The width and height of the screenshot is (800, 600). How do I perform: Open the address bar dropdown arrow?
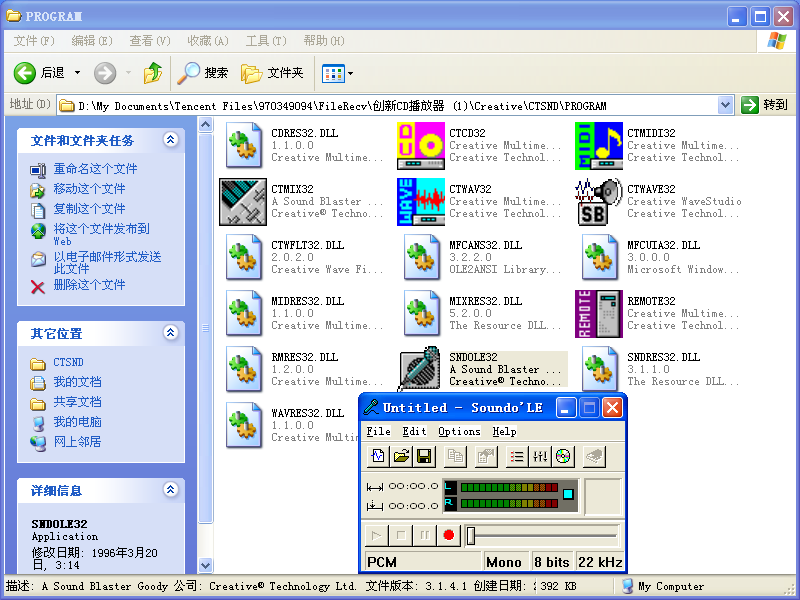[x=726, y=105]
